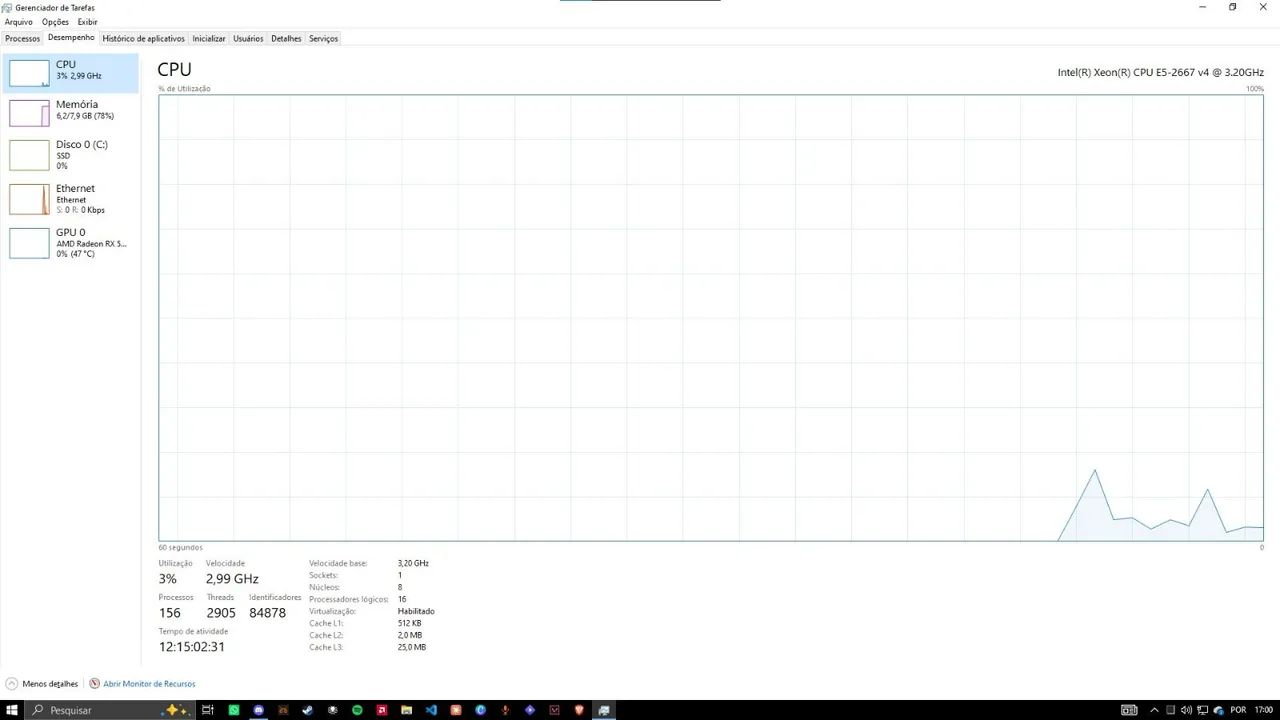1280x720 pixels.
Task: Click the Pesquisar taskbar search box
Action: coord(108,710)
